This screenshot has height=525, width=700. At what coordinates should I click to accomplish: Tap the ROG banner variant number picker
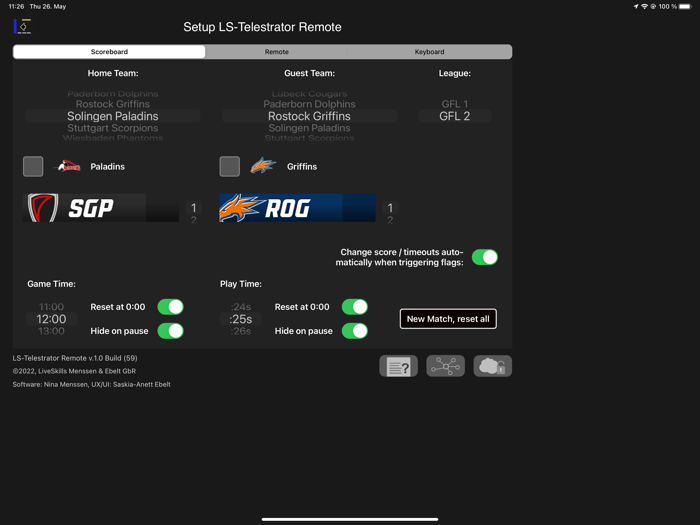[390, 212]
